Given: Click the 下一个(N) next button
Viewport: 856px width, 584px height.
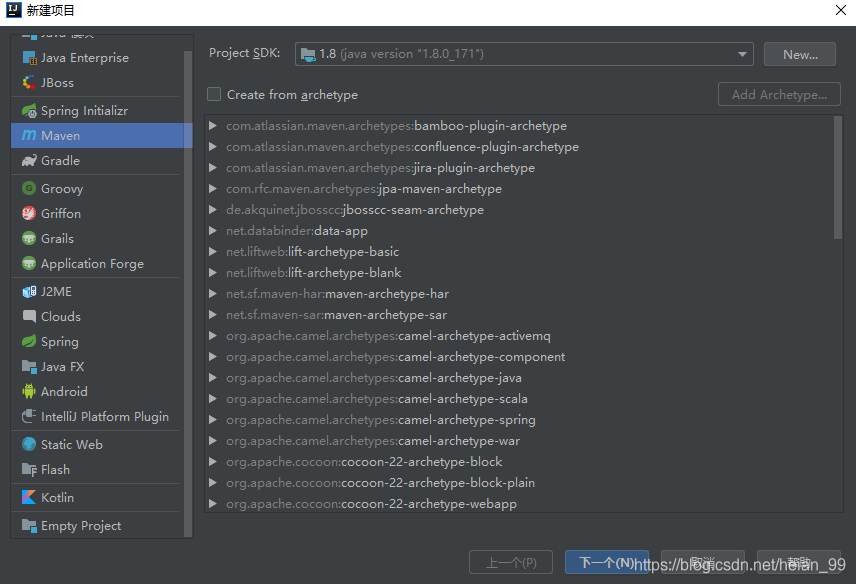Looking at the screenshot, I should pos(607,562).
